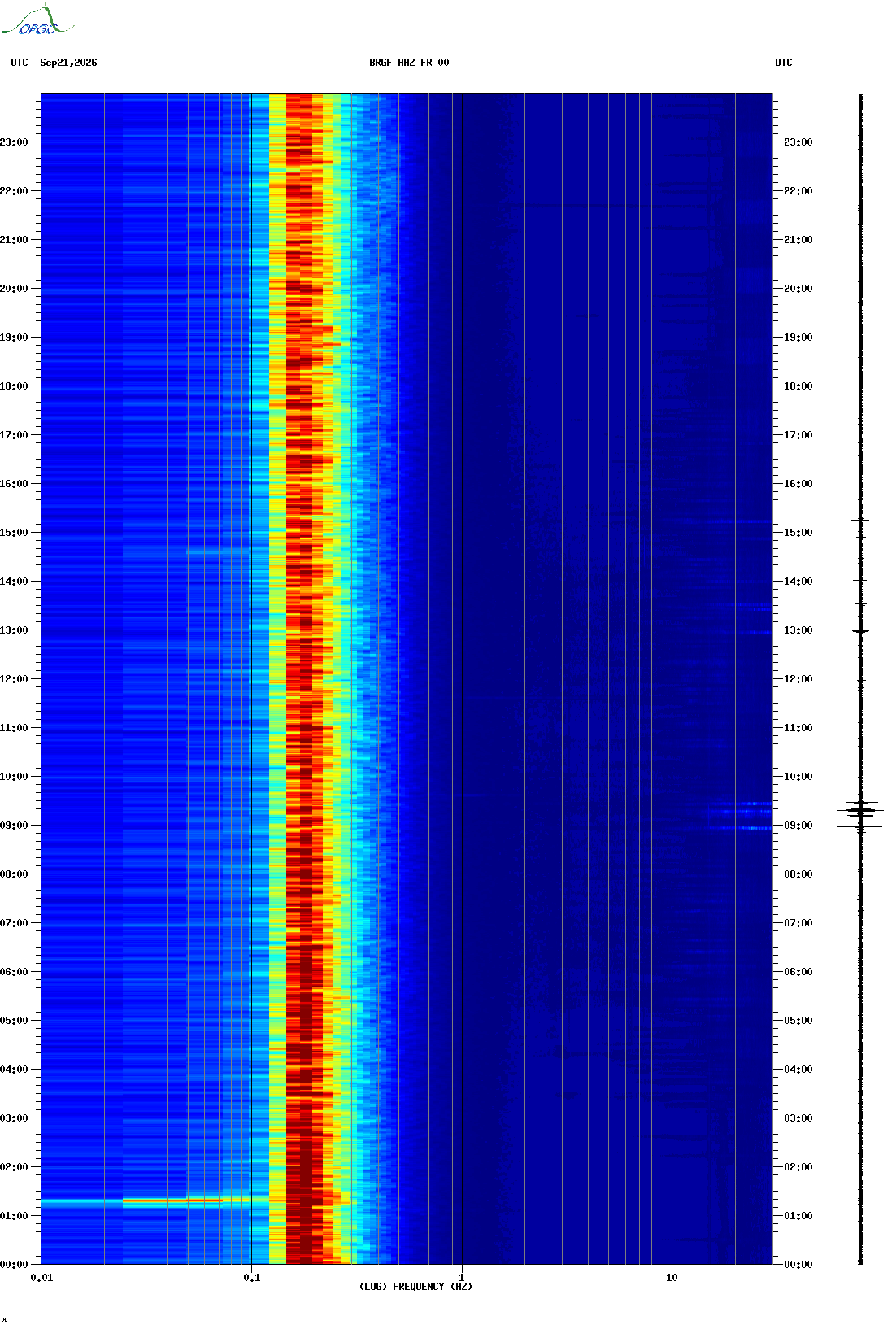Click the 1 Hz frequency axis label
This screenshot has width=896, height=1329.
point(462,1278)
